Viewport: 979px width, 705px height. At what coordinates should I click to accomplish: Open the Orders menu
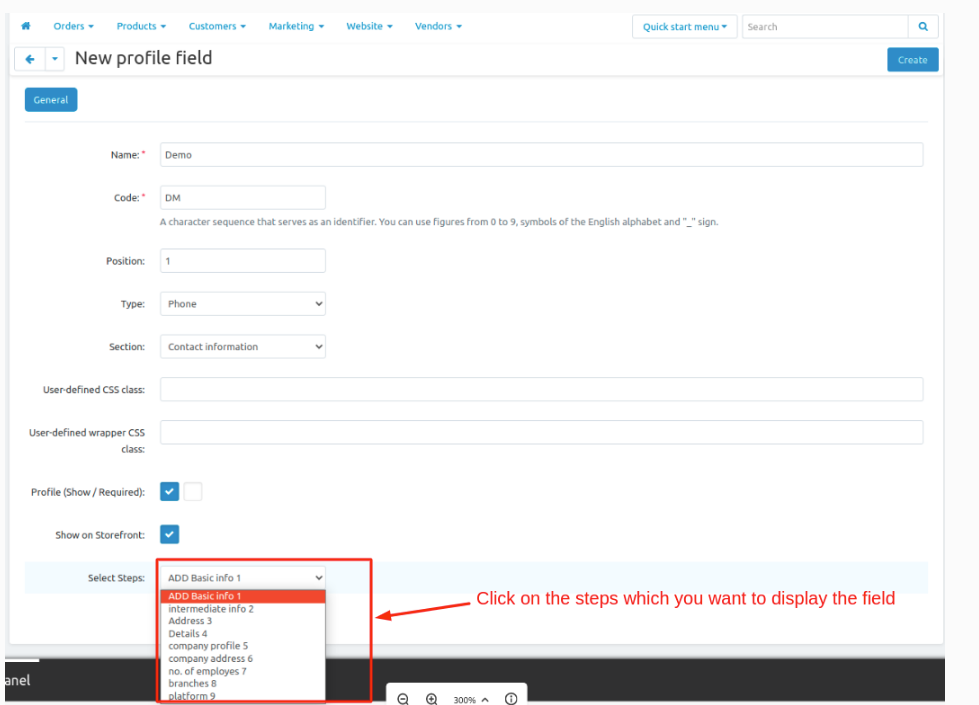click(x=73, y=26)
